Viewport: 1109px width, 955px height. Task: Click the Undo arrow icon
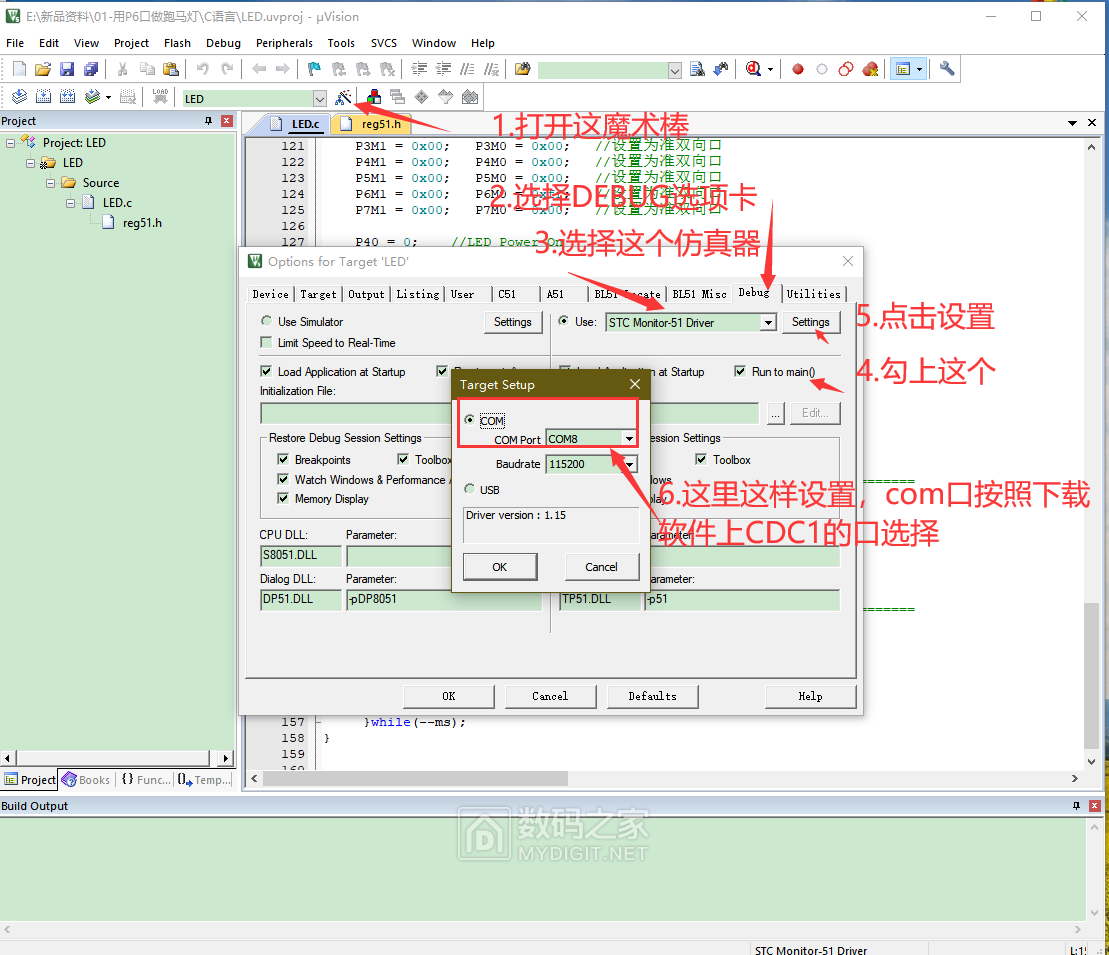point(205,67)
